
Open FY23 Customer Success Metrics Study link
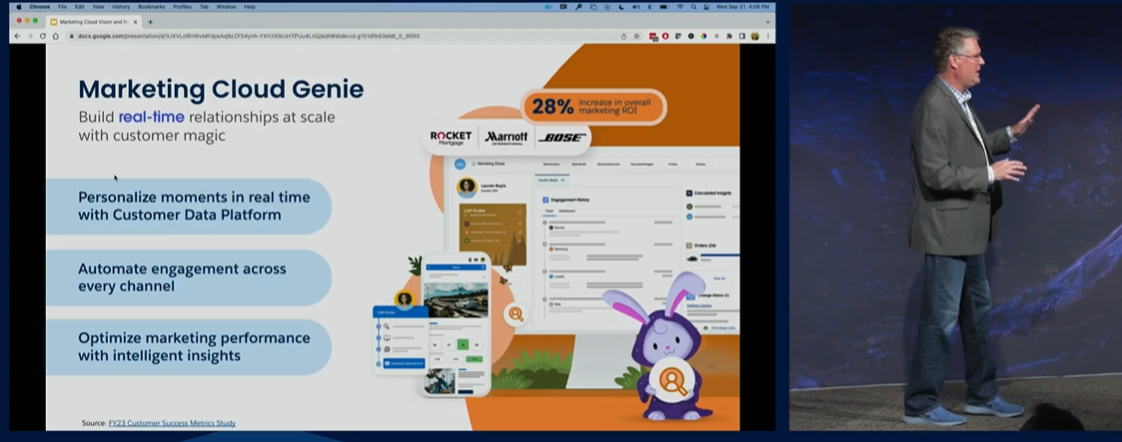[x=172, y=423]
